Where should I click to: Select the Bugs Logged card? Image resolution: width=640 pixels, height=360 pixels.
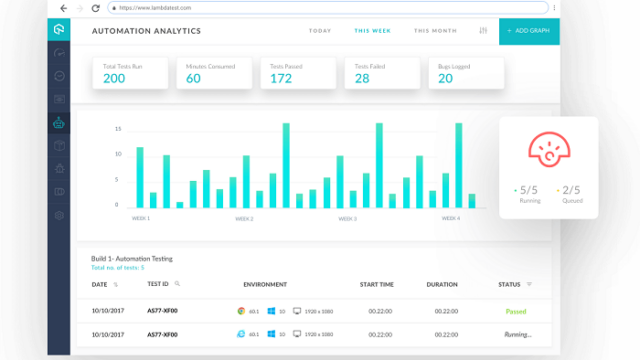[x=467, y=73]
